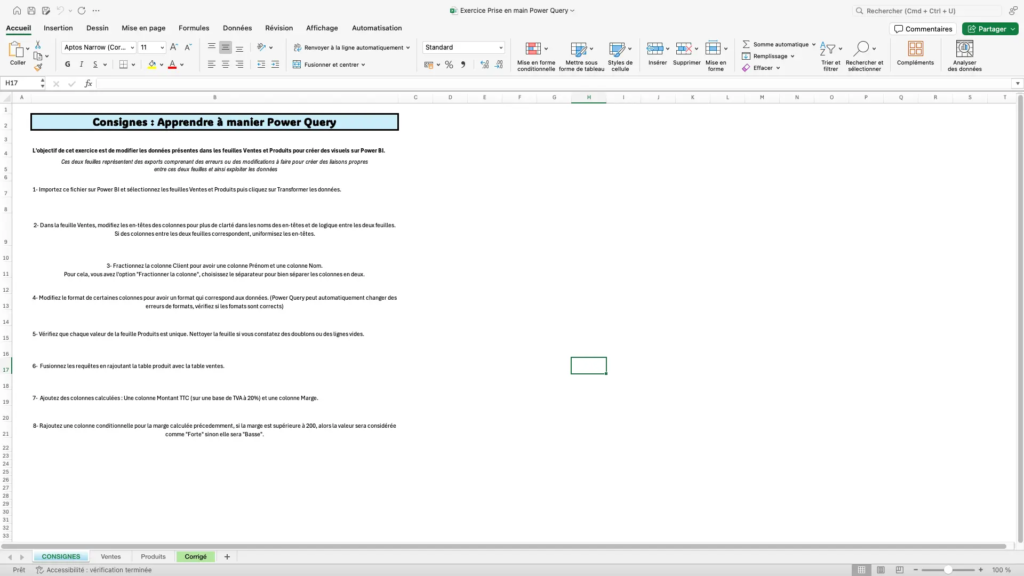Open Rechercher et sélectionner

864,56
